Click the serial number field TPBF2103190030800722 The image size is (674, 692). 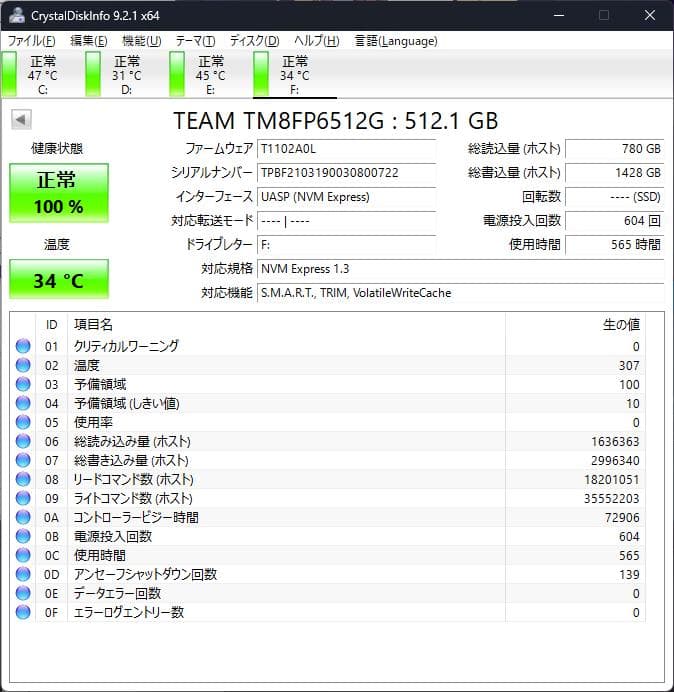[x=346, y=173]
